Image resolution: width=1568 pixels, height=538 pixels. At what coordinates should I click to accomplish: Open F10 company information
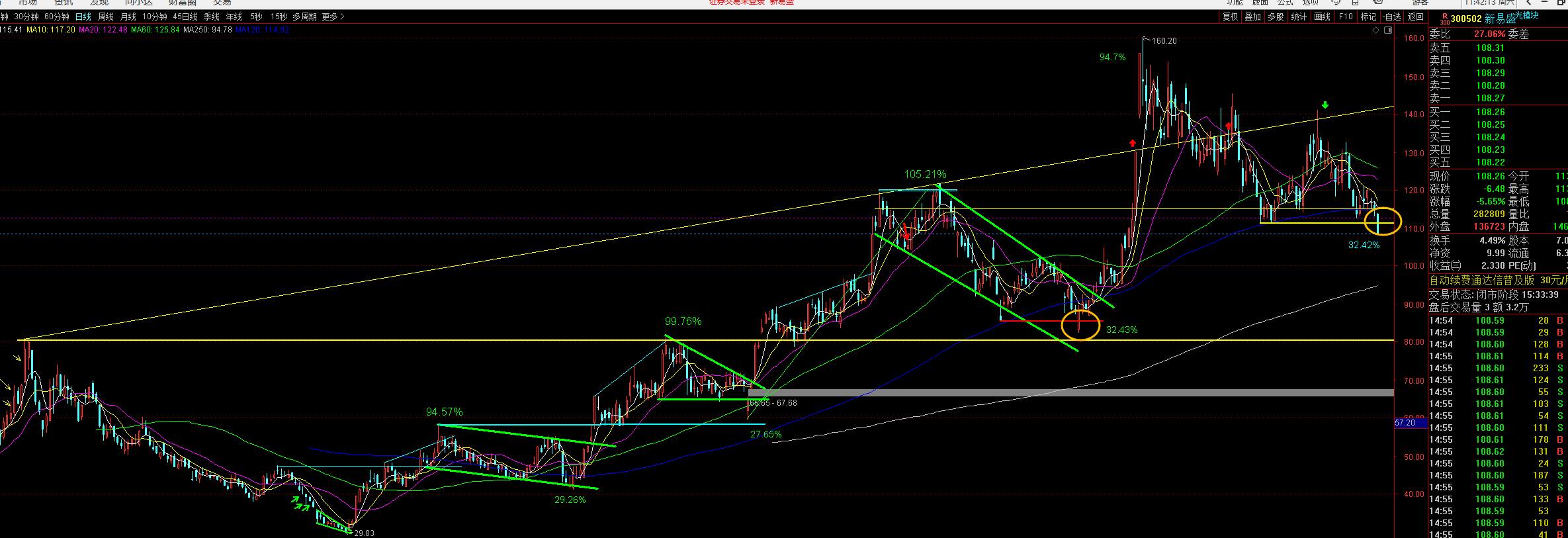pyautogui.click(x=1346, y=17)
